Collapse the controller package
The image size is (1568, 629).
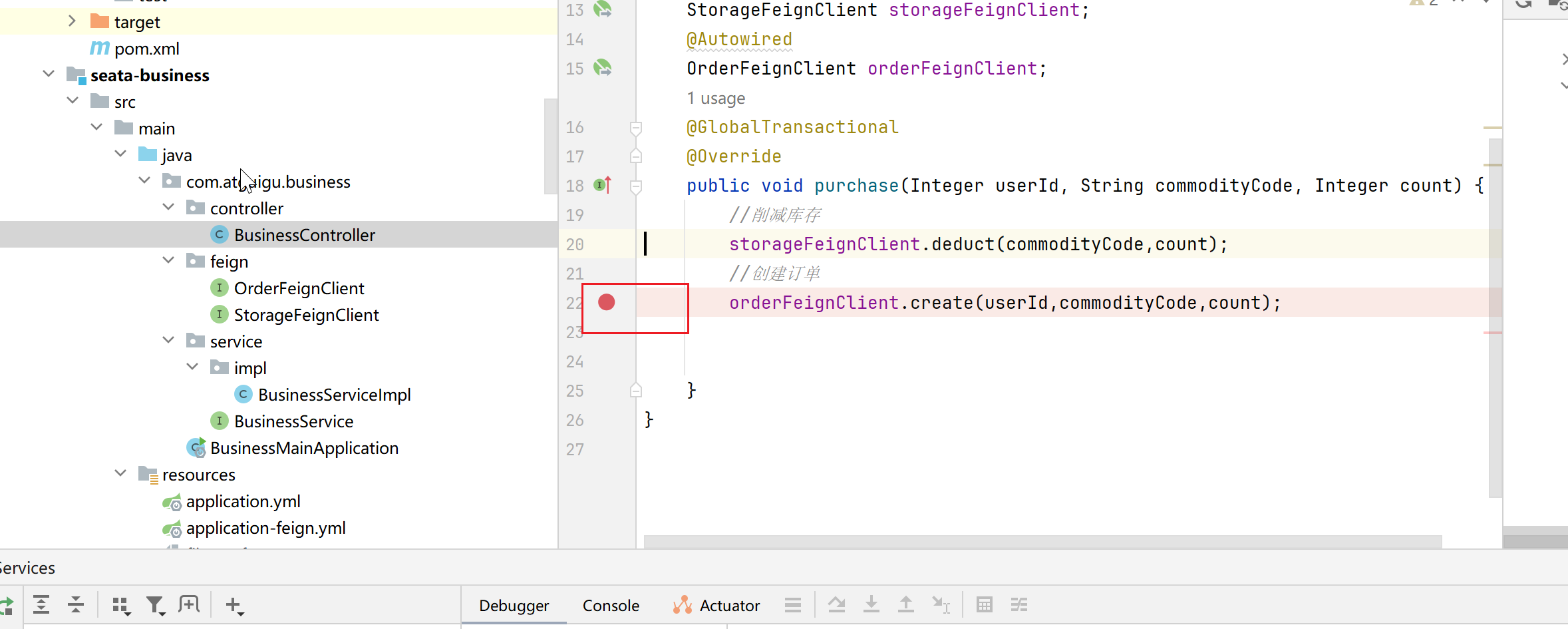pos(168,207)
